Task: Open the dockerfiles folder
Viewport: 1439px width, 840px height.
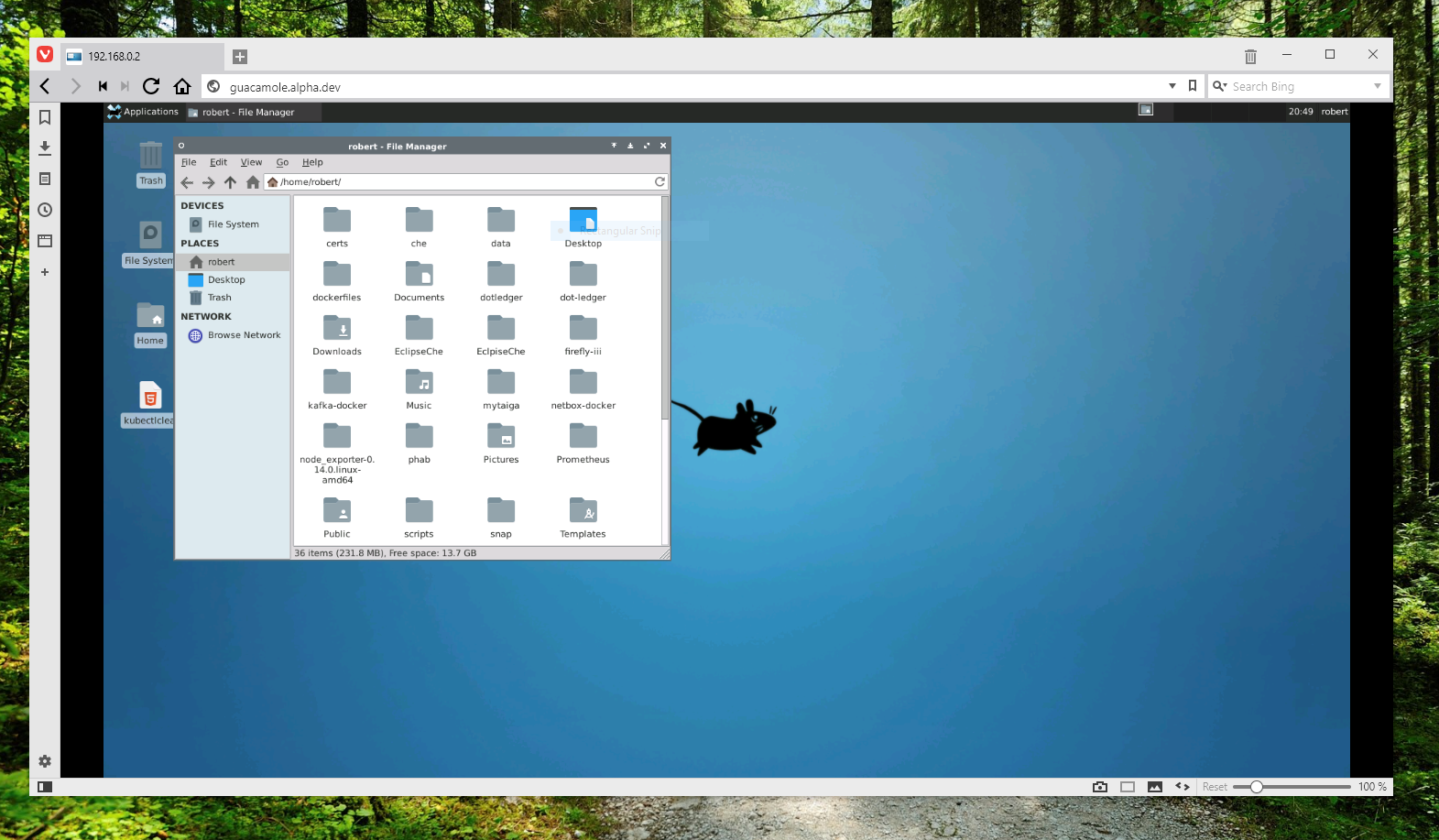Action: [x=337, y=280]
